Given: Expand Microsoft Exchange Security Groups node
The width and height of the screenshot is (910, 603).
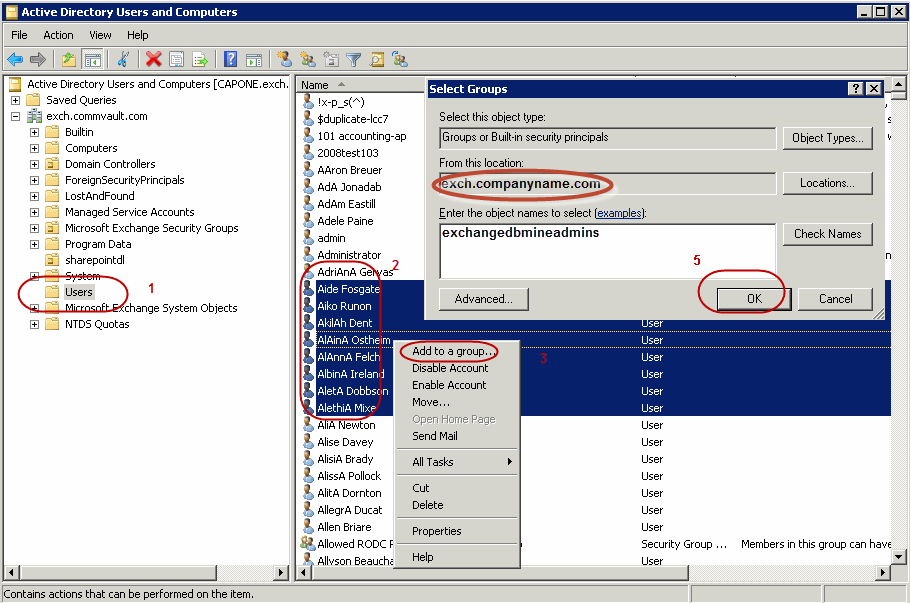Looking at the screenshot, I should coord(33,227).
